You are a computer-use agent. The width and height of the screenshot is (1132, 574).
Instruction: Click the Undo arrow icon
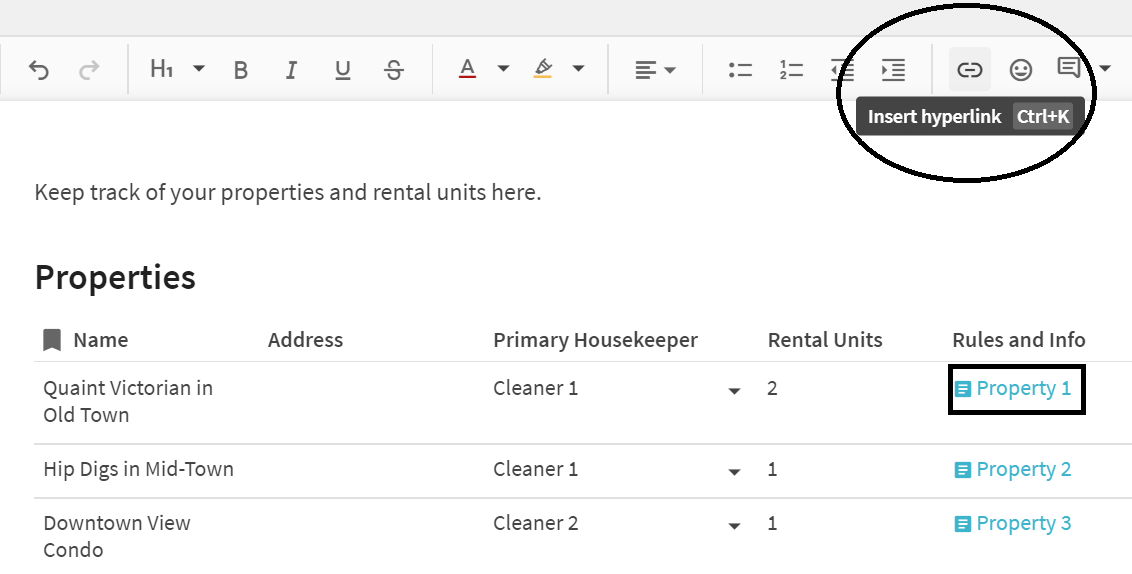[39, 70]
